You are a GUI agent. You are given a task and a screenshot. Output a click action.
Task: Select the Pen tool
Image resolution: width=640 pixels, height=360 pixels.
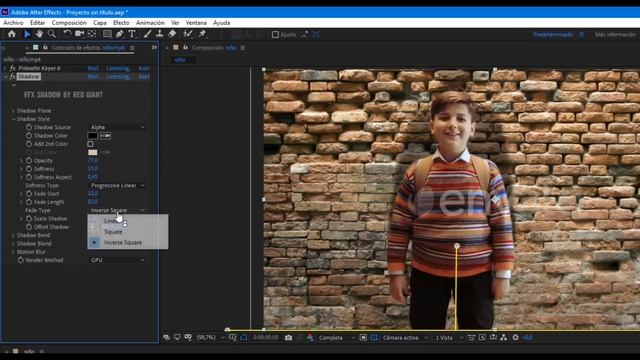[x=120, y=34]
